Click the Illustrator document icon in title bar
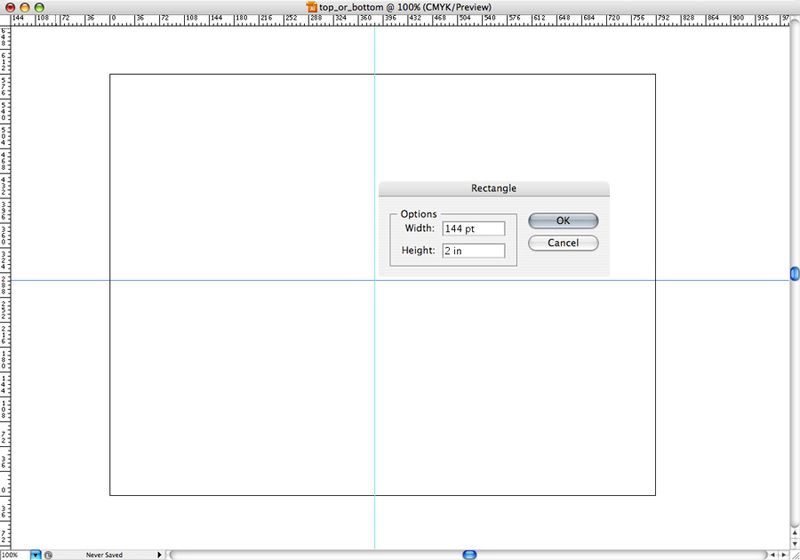The image size is (800, 560). click(311, 6)
